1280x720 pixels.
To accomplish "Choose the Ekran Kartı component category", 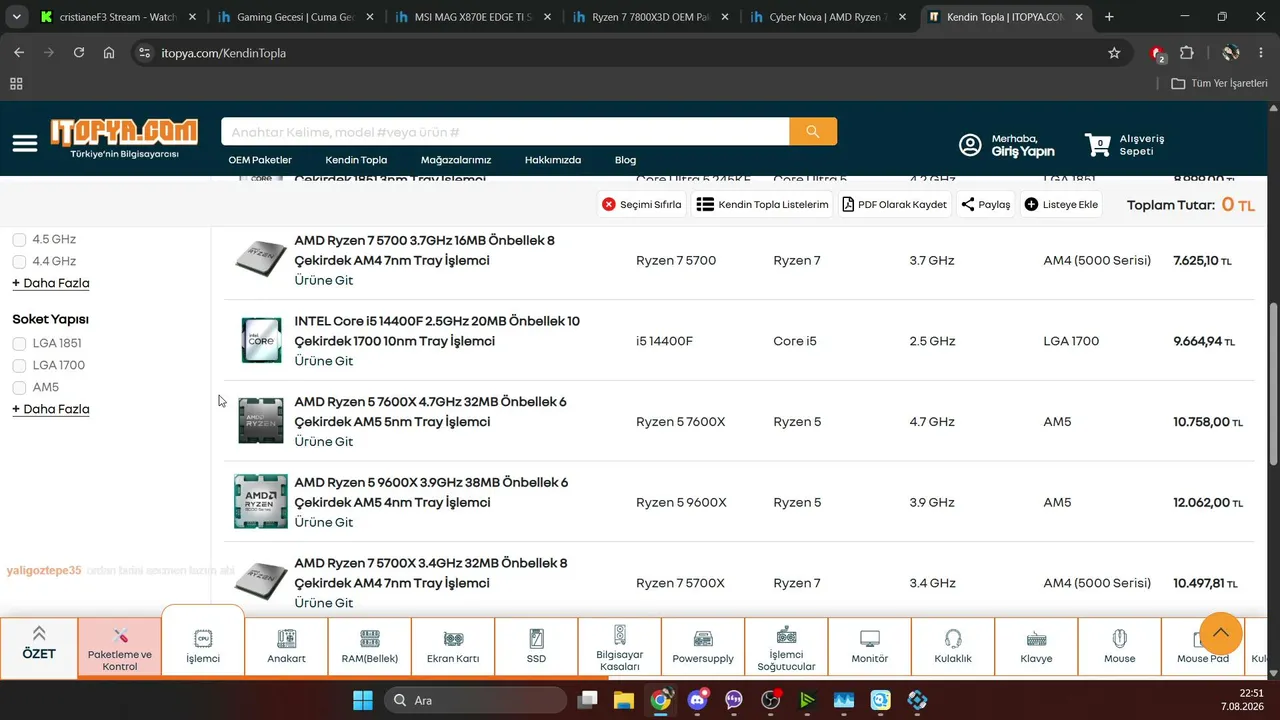I will pyautogui.click(x=453, y=647).
